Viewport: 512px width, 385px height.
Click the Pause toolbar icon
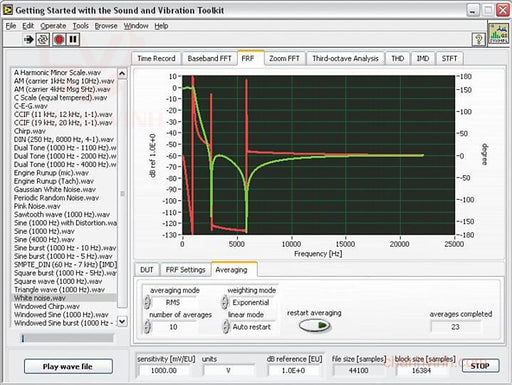click(x=73, y=40)
